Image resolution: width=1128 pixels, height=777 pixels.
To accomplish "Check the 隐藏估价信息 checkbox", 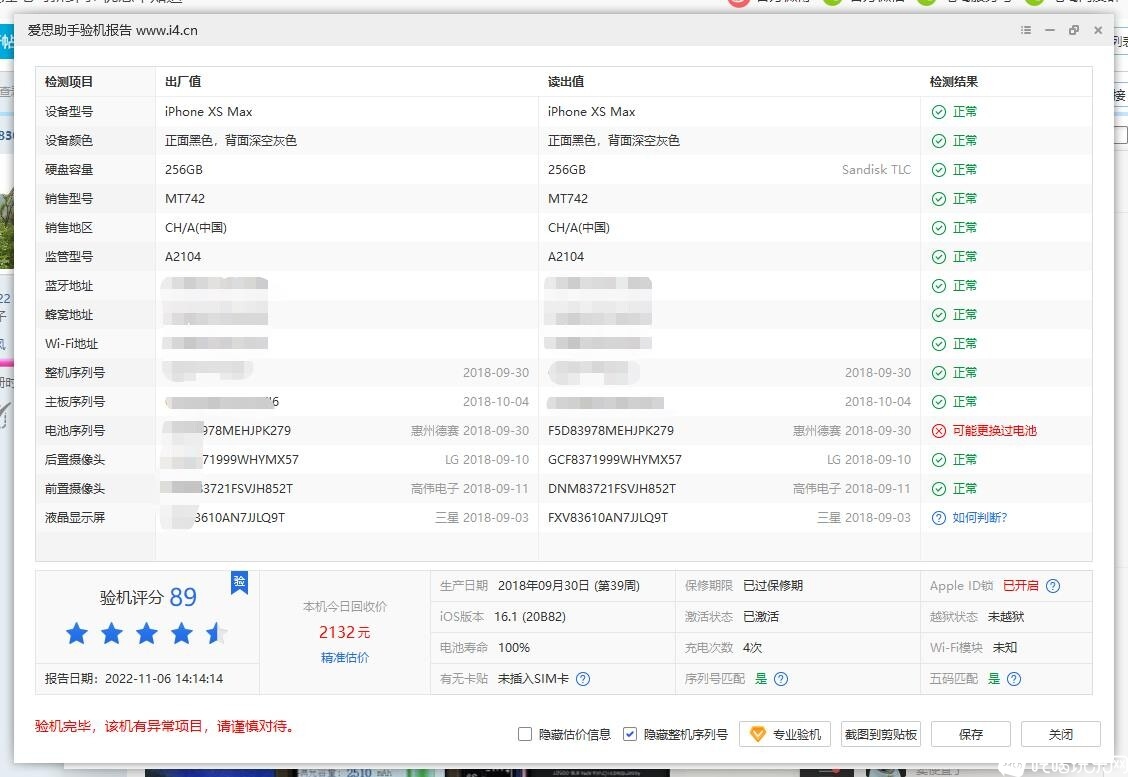I will (525, 734).
